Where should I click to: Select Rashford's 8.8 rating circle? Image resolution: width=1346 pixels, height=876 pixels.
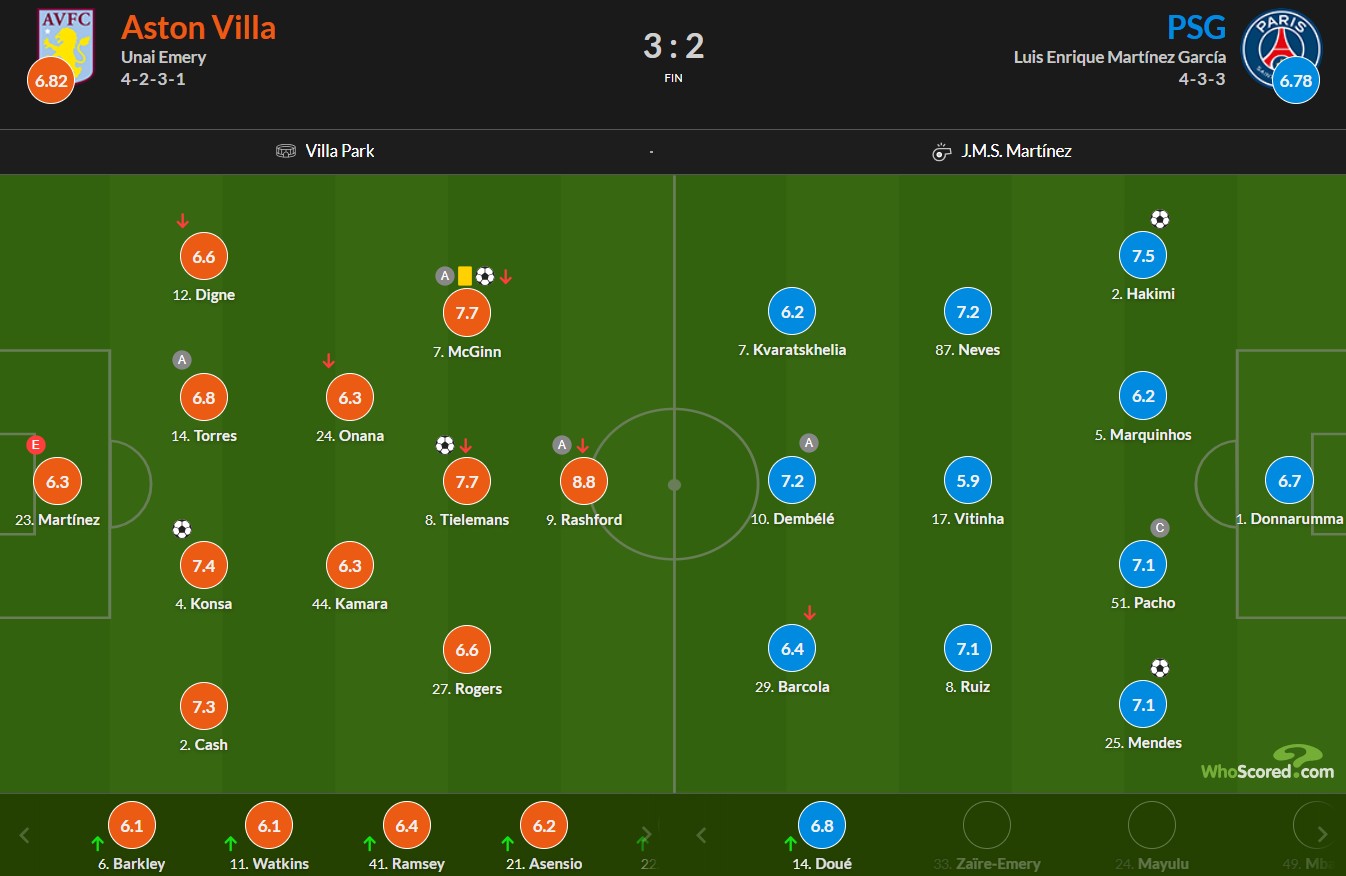584,481
